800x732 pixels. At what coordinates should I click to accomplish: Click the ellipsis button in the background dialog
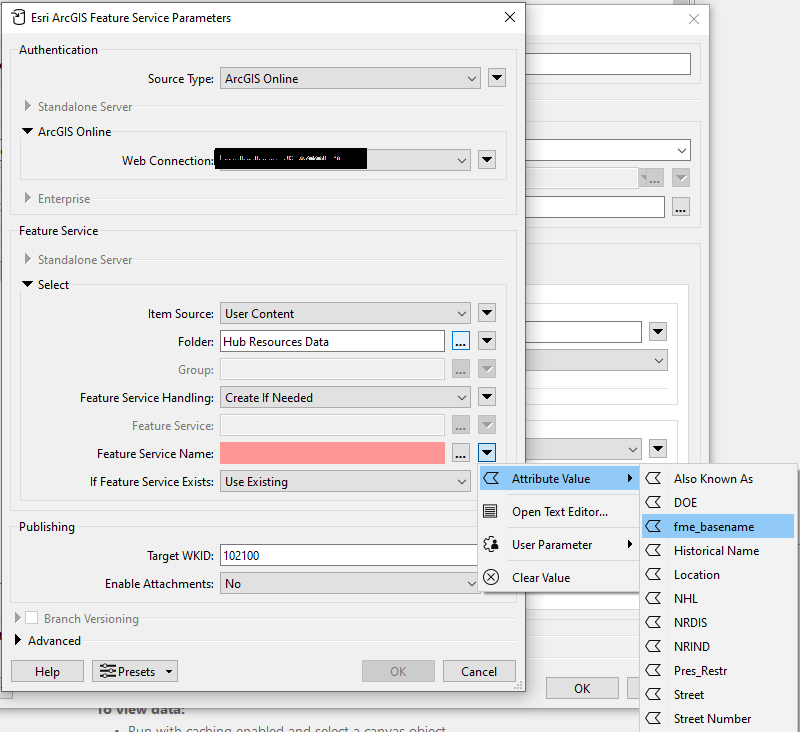681,207
